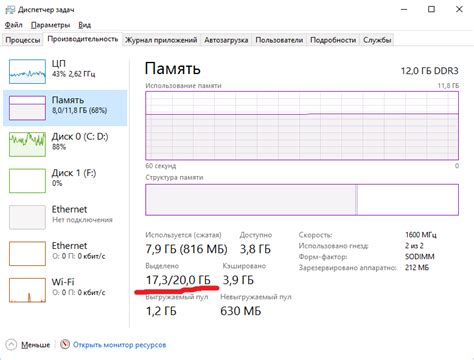The image size is (474, 360).
Task: Click the Невыгружаемый пул 630 МБ value
Action: 240,311
